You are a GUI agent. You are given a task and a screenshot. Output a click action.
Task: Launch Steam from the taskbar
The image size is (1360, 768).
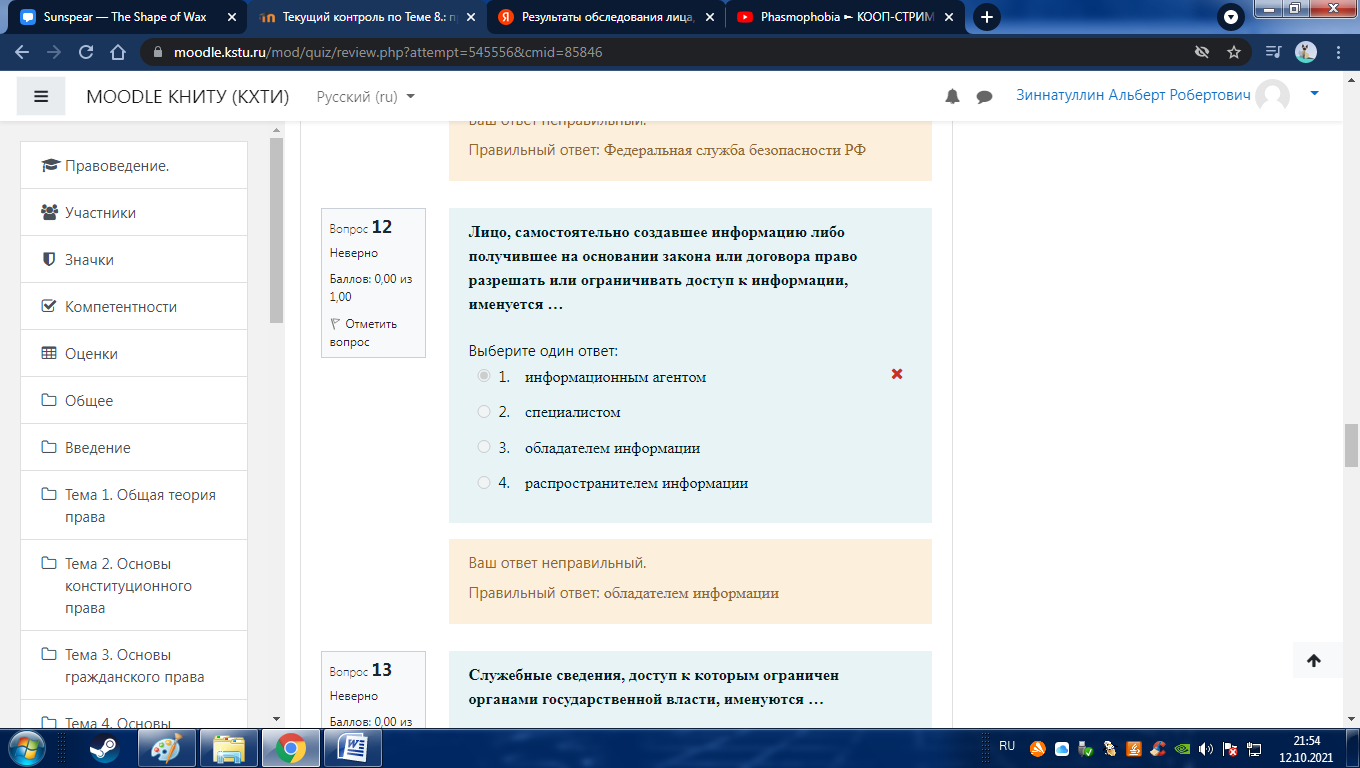pyautogui.click(x=102, y=747)
